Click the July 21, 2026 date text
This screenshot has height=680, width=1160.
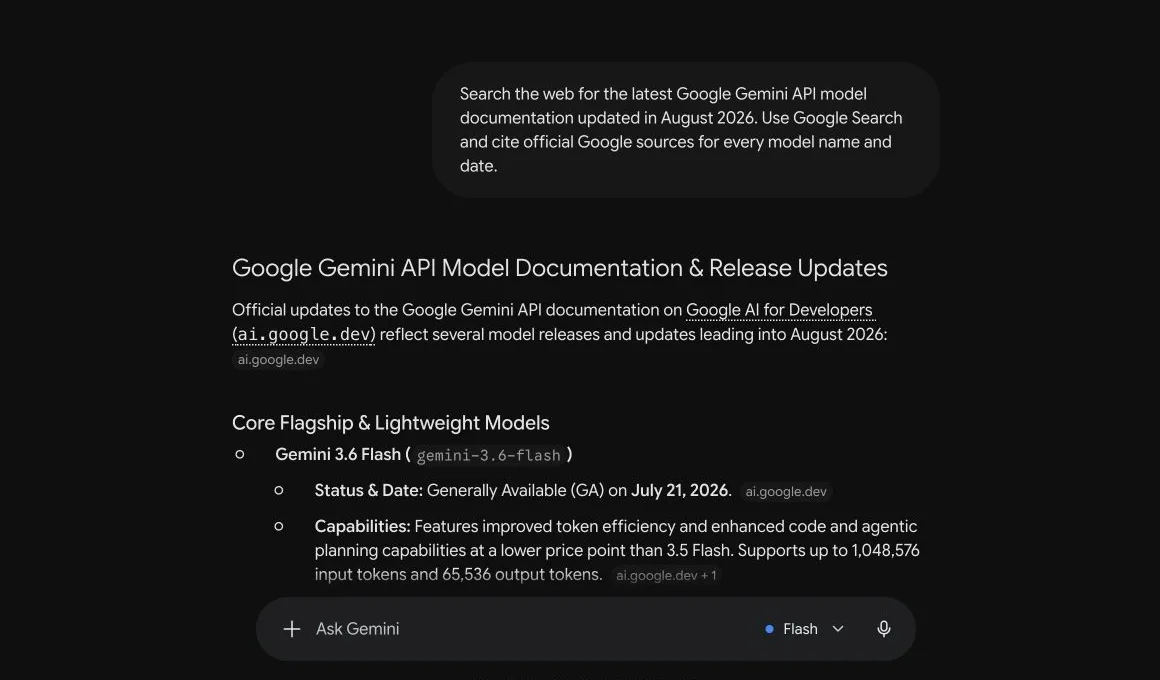pos(679,491)
